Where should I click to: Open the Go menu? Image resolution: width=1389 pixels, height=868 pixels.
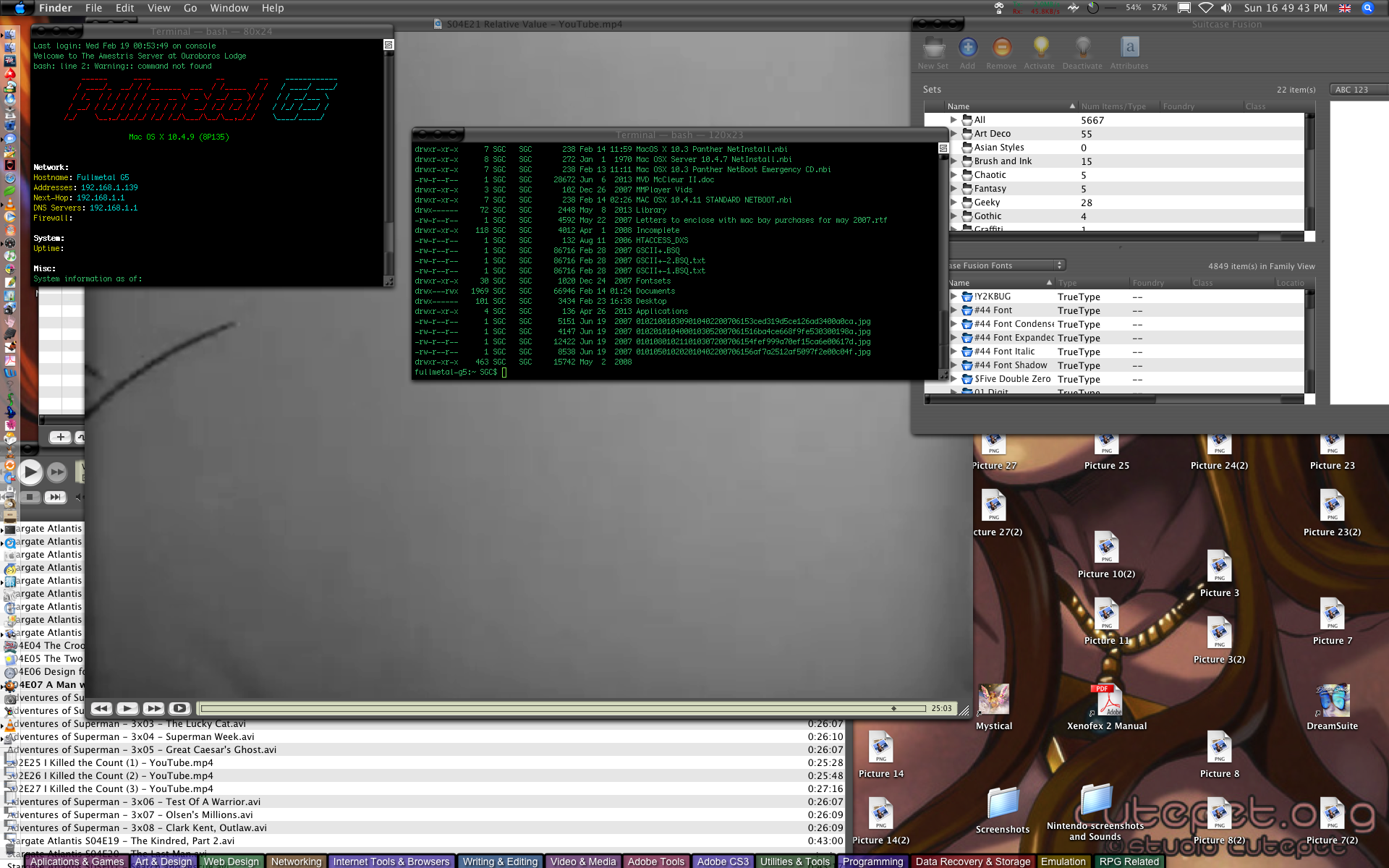click(190, 8)
